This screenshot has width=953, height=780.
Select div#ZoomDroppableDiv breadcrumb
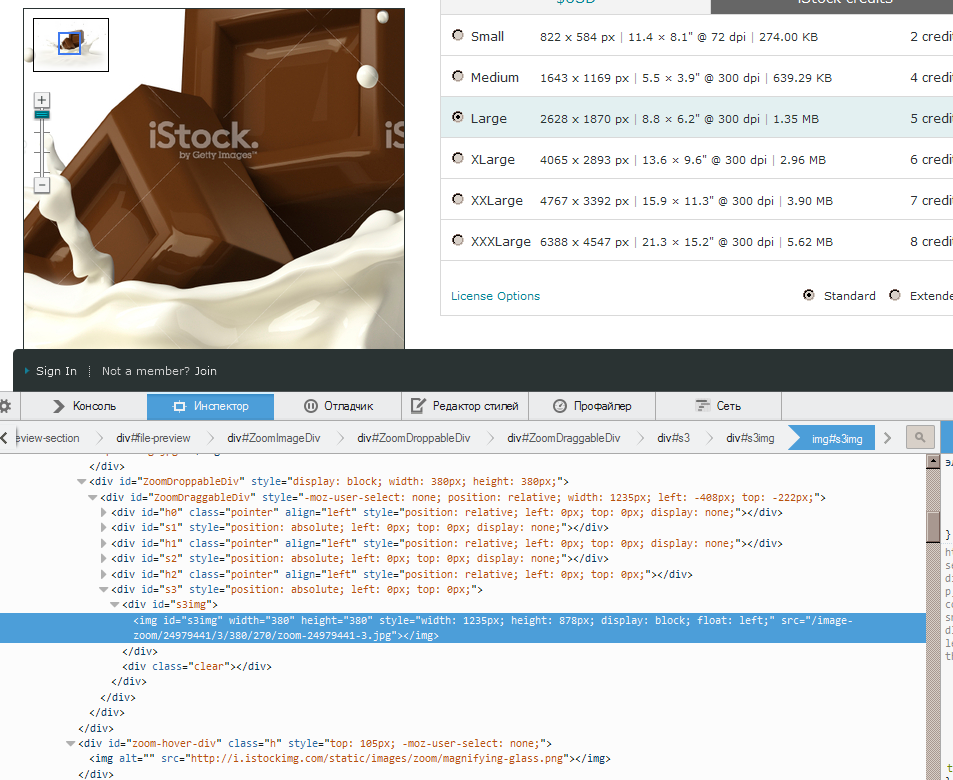click(x=414, y=438)
